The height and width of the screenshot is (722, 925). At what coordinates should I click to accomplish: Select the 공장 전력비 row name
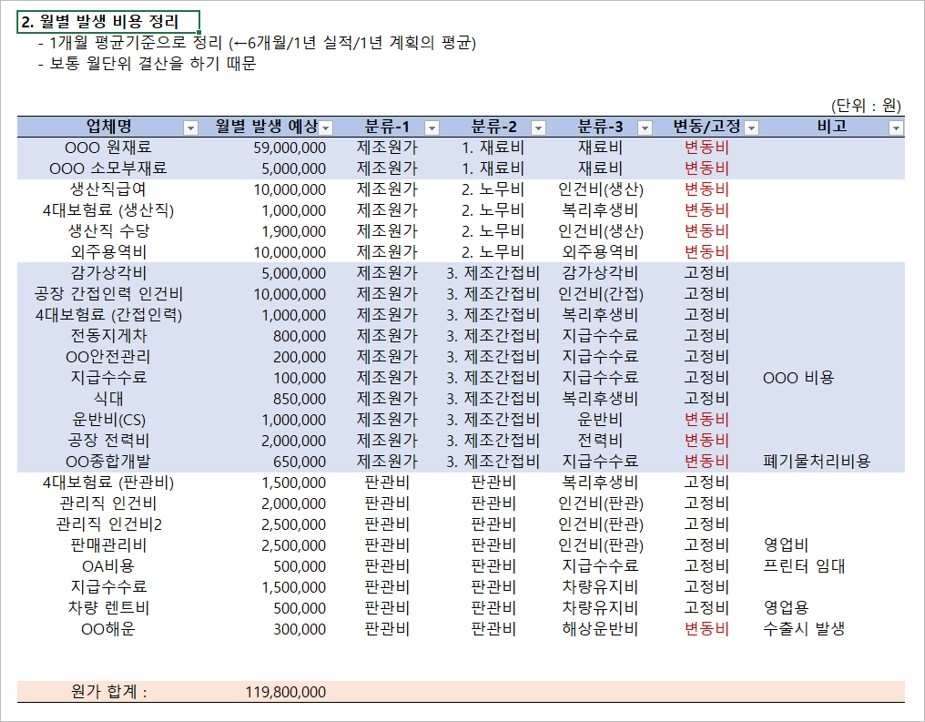109,441
